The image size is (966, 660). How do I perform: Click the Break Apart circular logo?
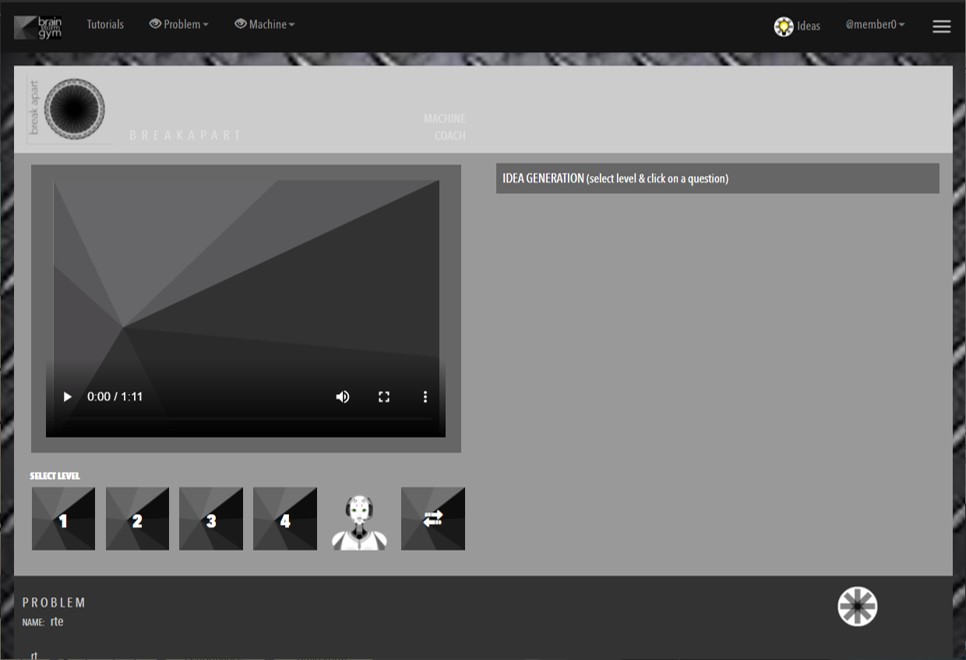75,109
